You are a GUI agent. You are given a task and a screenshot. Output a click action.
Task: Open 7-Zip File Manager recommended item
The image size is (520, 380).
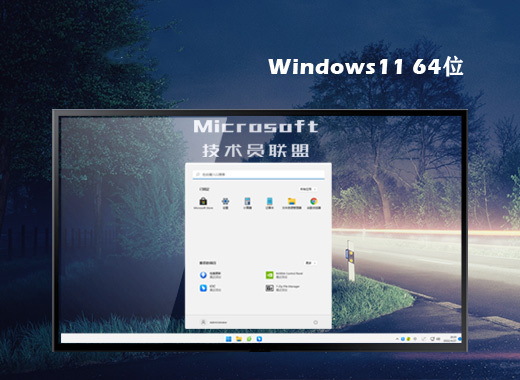click(x=283, y=288)
